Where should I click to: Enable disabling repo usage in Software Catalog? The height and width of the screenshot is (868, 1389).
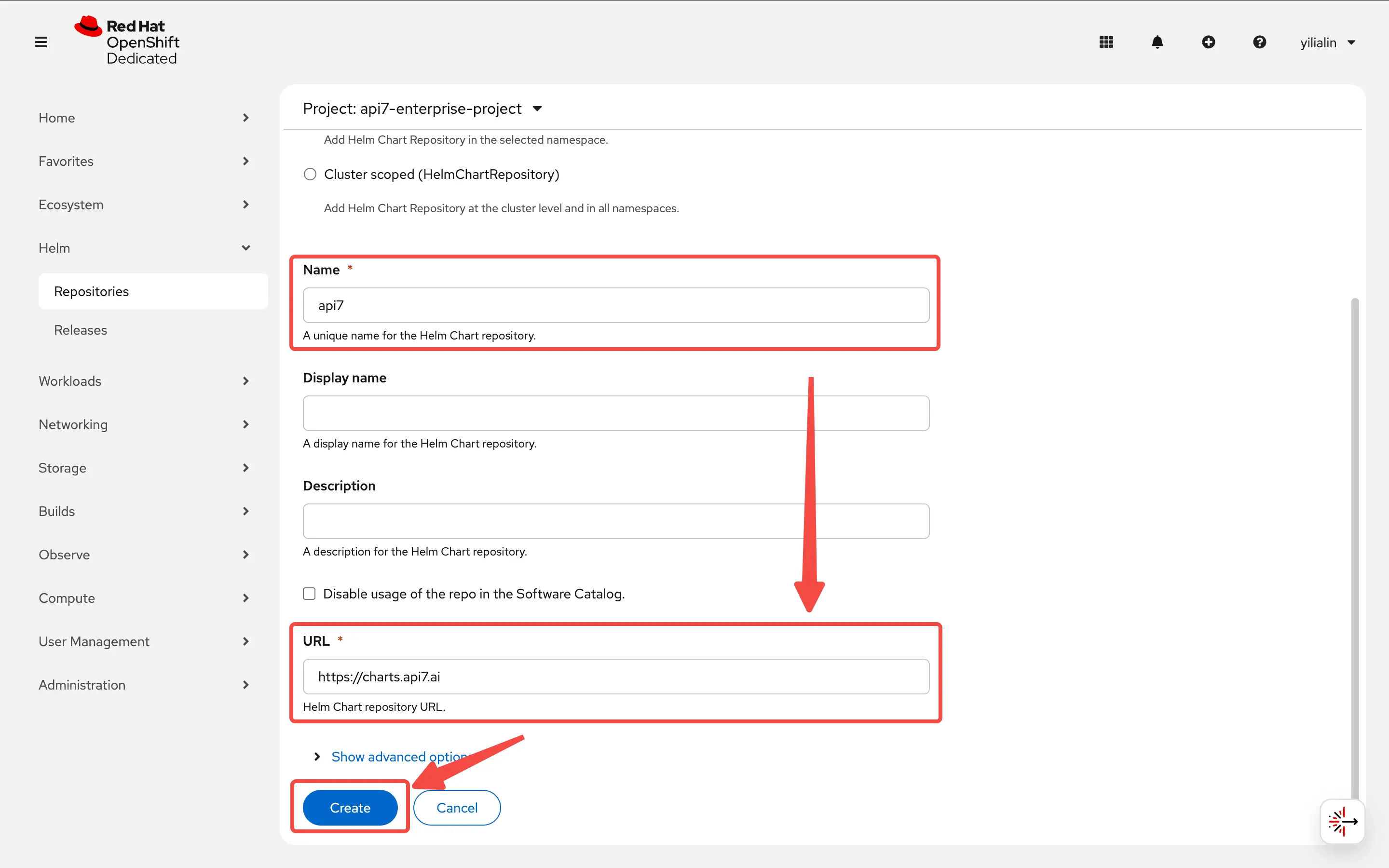(x=309, y=593)
